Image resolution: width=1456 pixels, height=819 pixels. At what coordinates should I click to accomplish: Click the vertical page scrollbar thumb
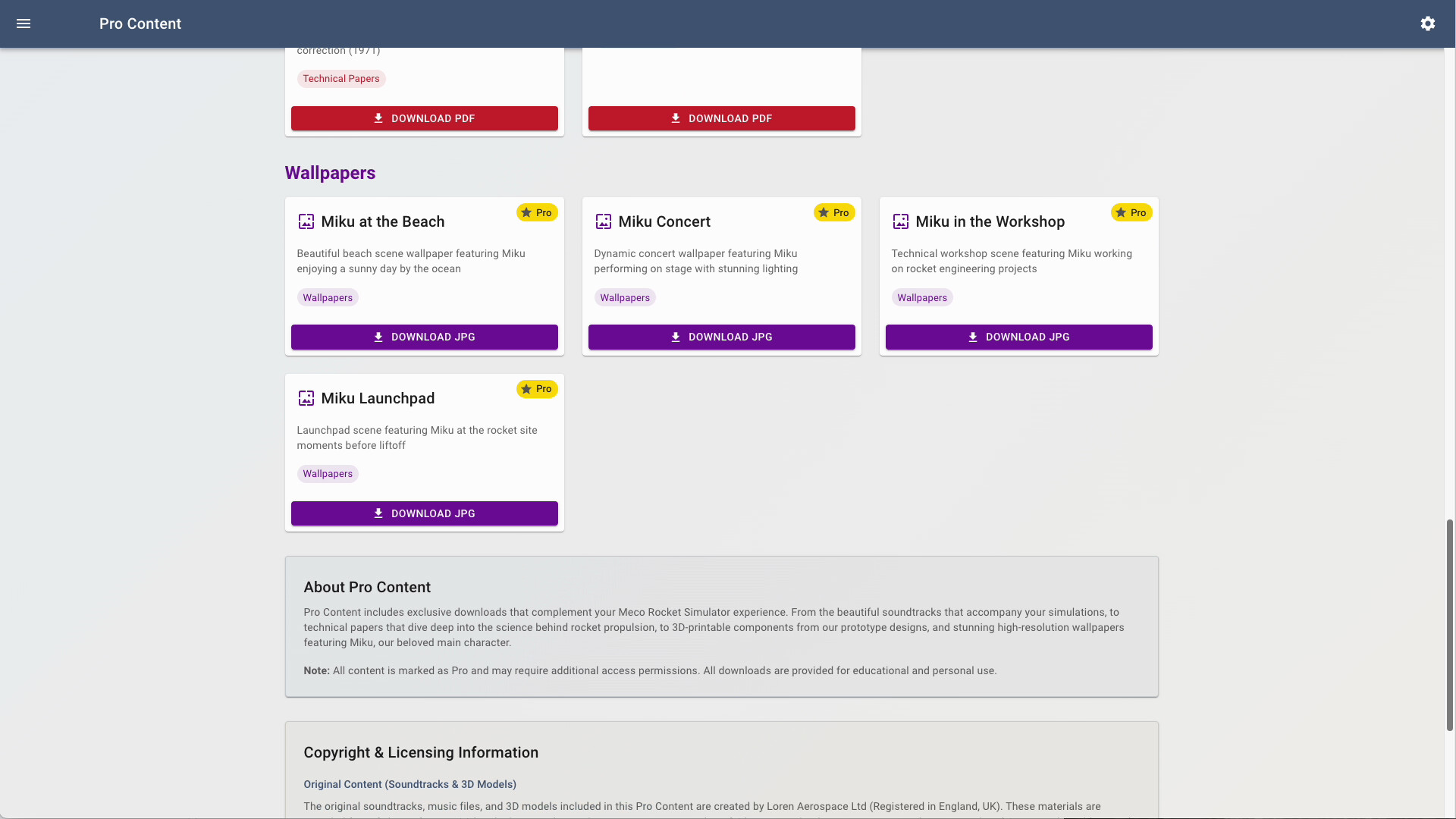[x=1449, y=625]
